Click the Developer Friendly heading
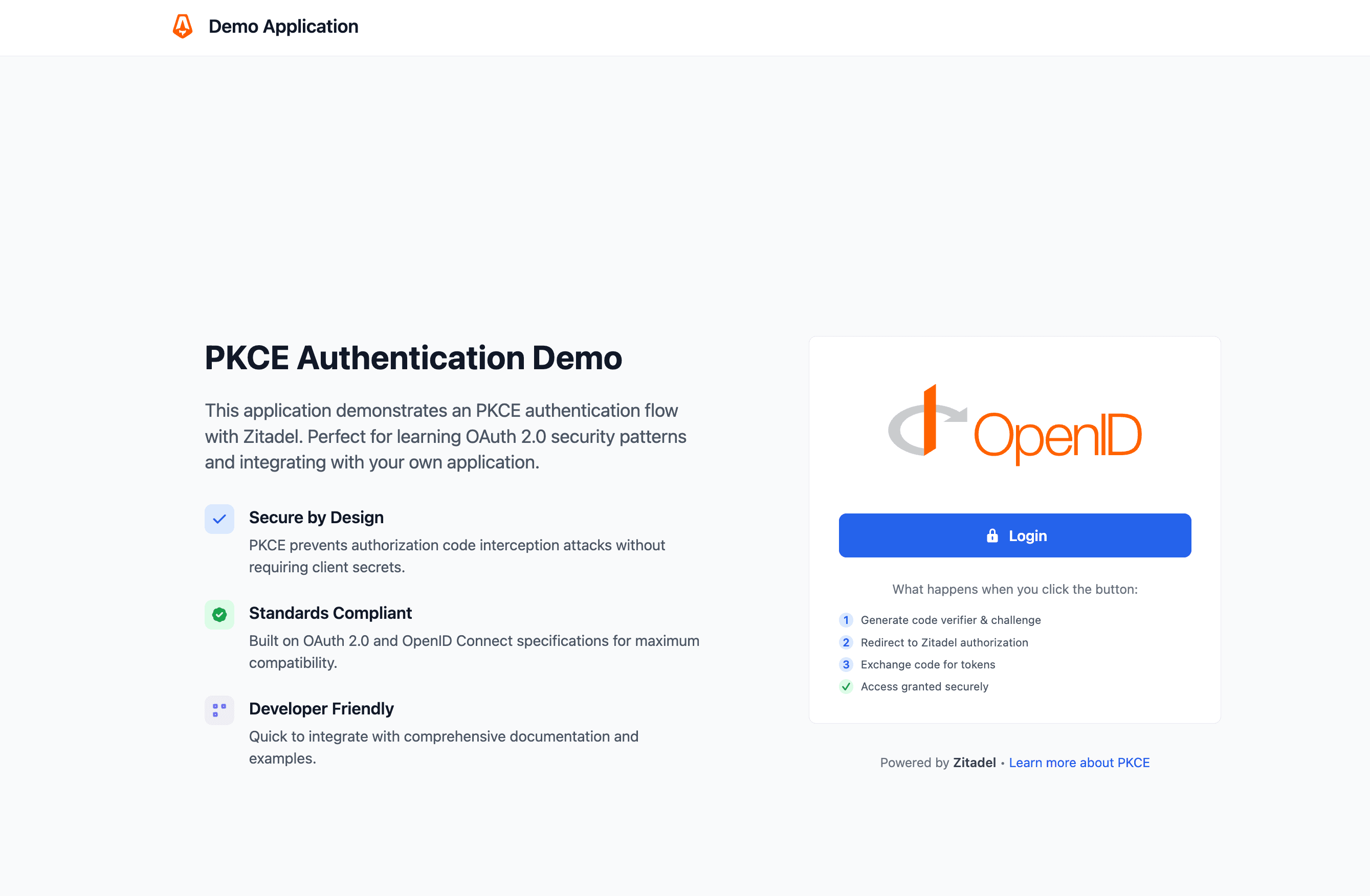 tap(321, 708)
